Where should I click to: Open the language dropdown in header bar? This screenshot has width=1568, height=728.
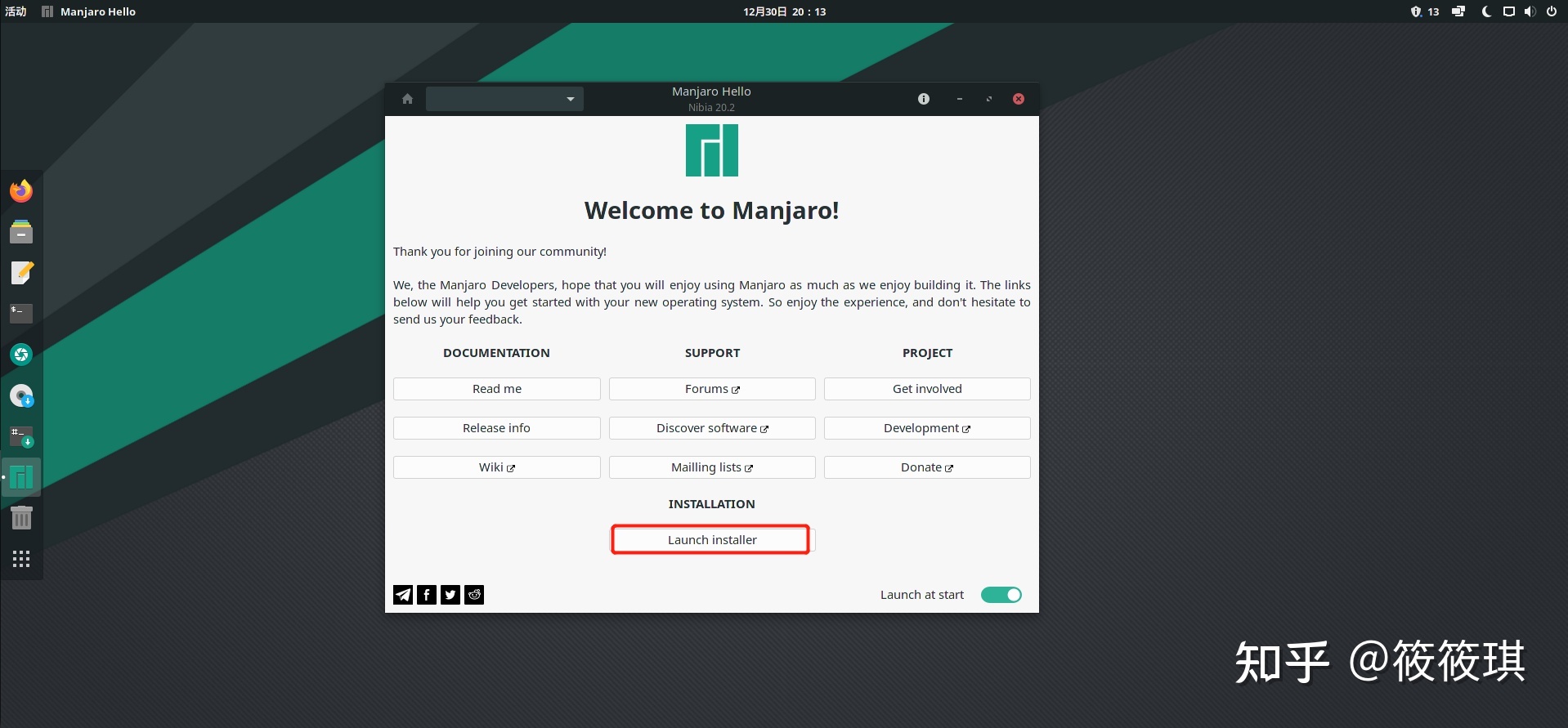504,99
